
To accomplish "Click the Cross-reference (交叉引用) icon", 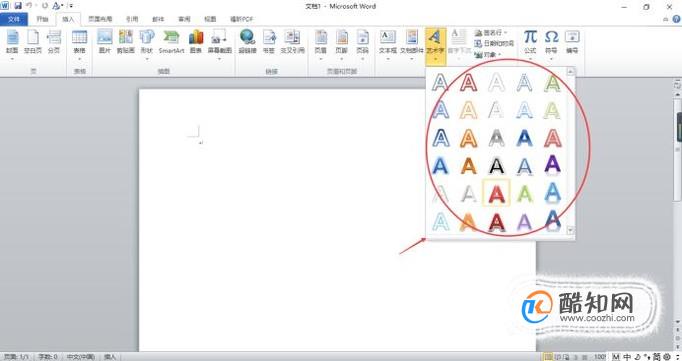I will tap(292, 41).
